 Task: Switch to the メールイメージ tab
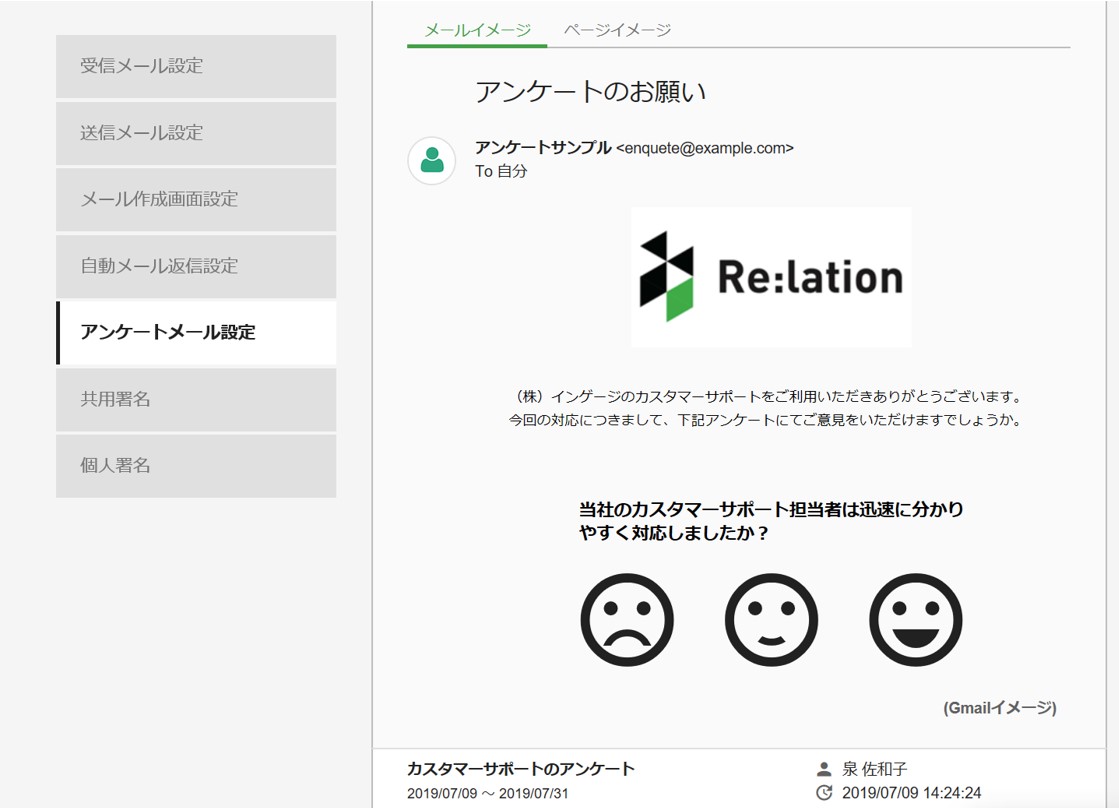point(477,30)
